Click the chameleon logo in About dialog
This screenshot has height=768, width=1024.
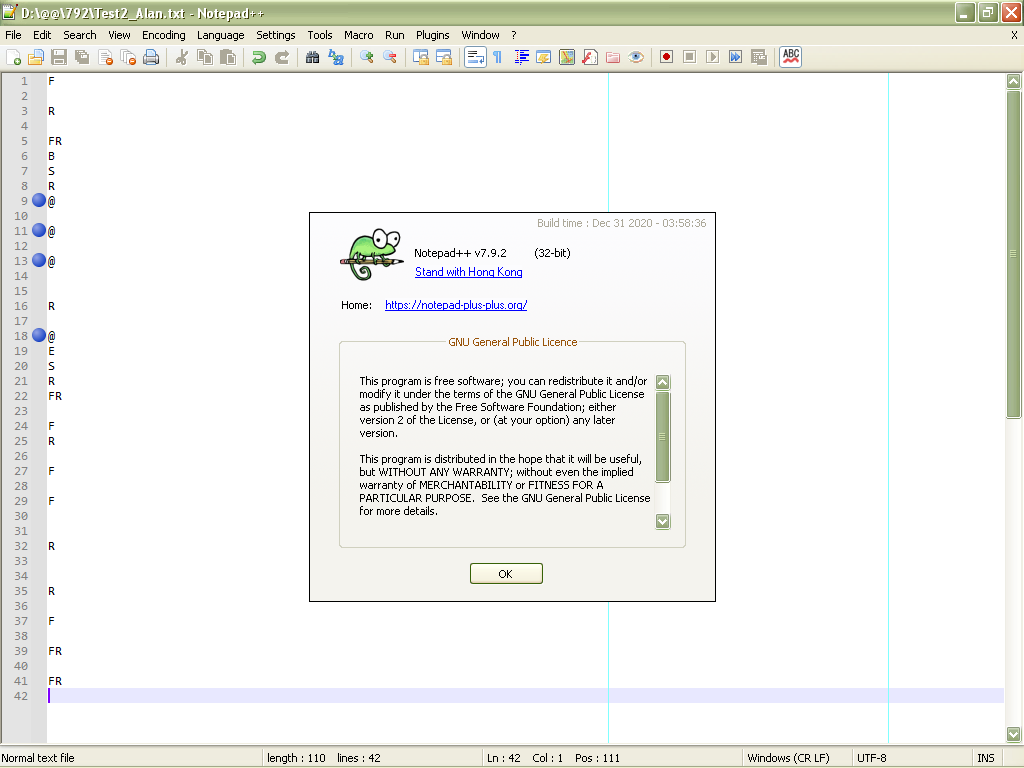[371, 255]
